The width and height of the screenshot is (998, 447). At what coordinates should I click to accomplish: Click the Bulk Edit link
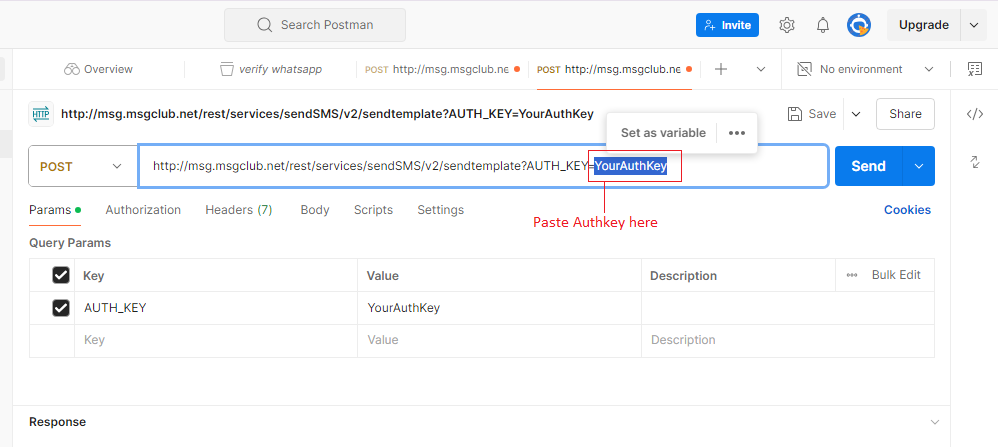(x=896, y=275)
